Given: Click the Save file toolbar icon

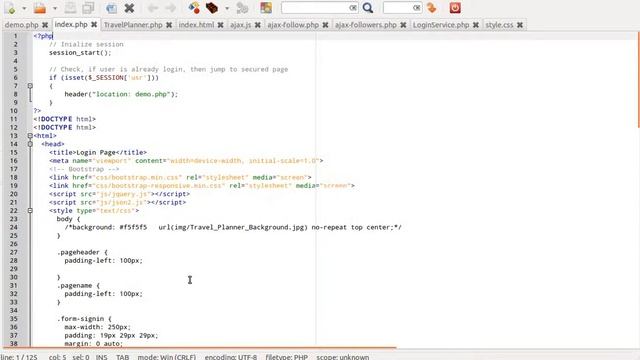Looking at the screenshot, I should click(x=71, y=8).
